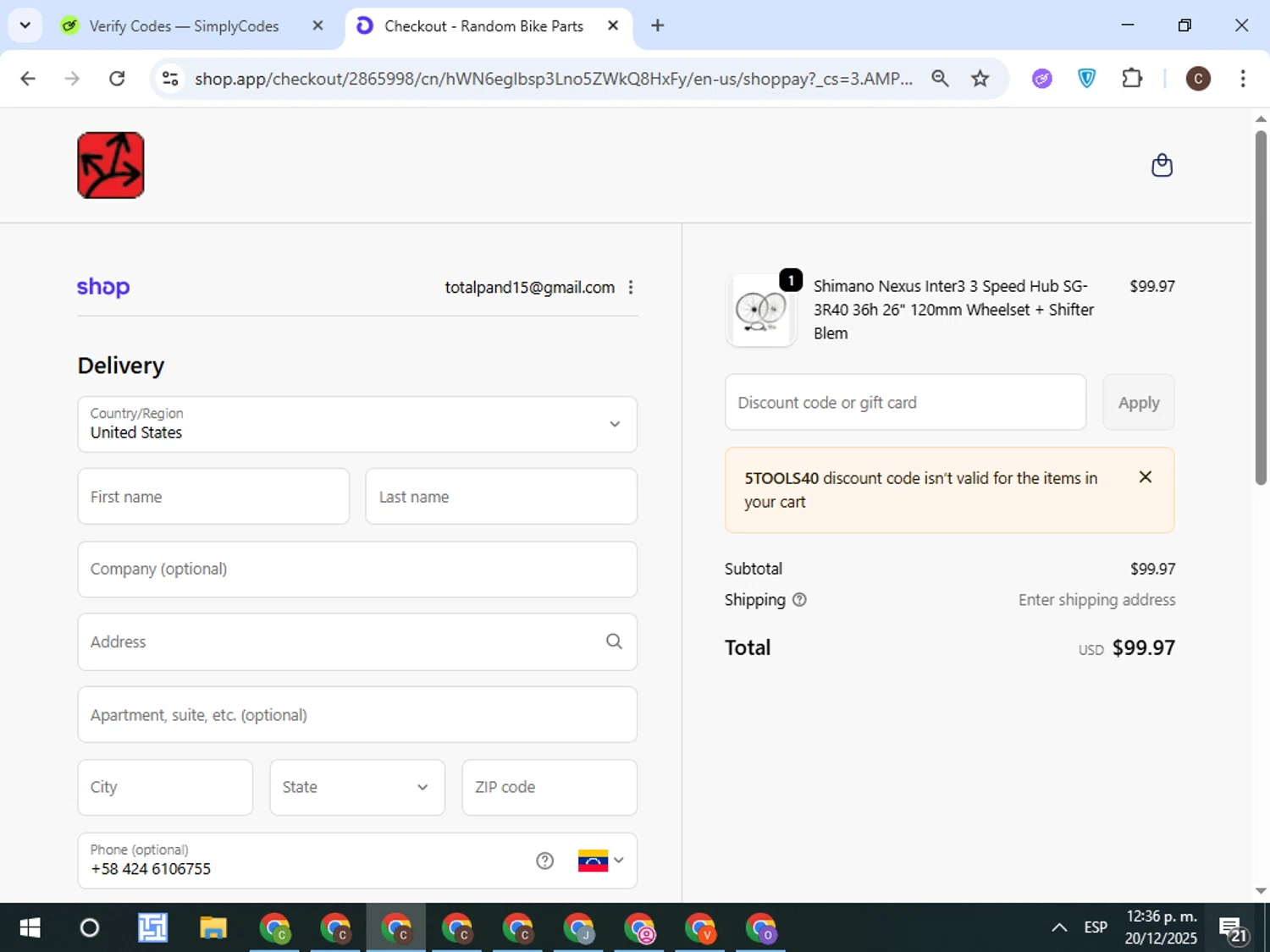Click the forward navigation arrow
1270x952 pixels.
coord(73,79)
